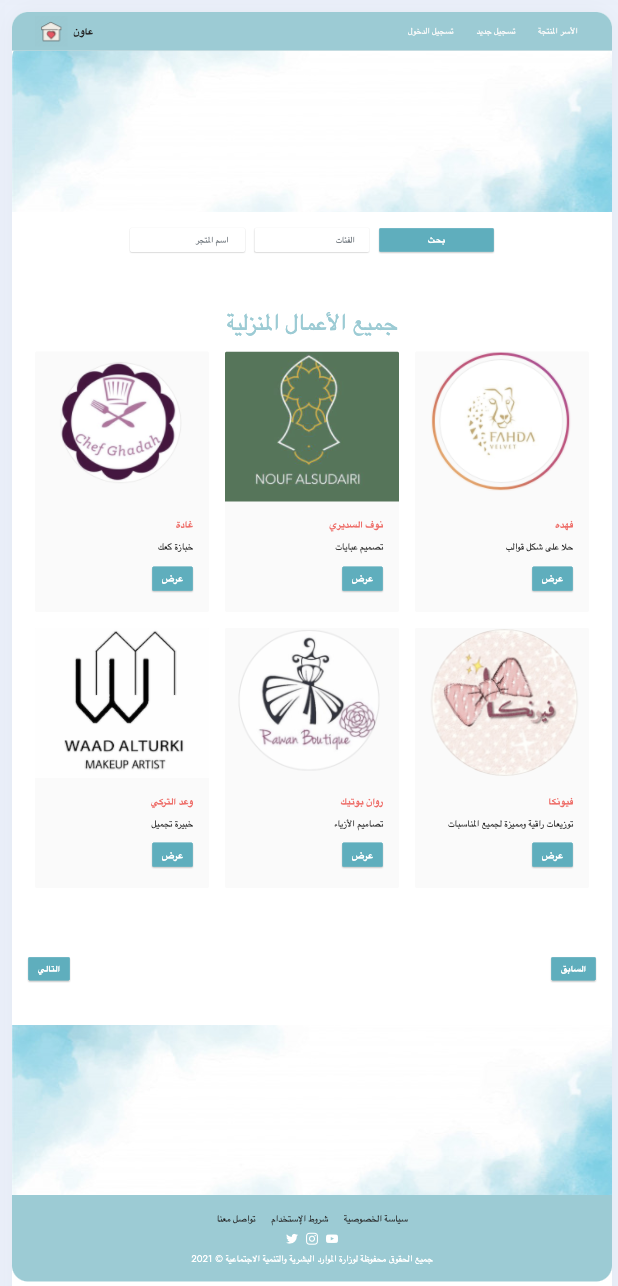618x1286 pixels.
Task: Open the YouTube icon in footer
Action: [x=332, y=1239]
